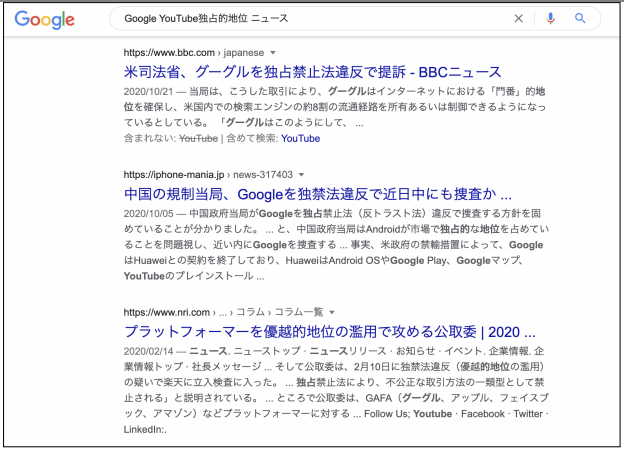Viewport: 624px width, 450px height.
Task: Clear the search query with X
Action: pos(518,18)
